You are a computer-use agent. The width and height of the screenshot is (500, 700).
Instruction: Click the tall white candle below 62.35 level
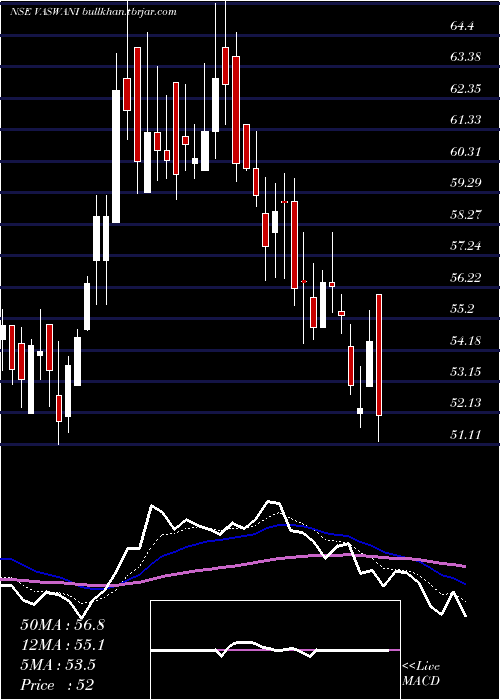(x=116, y=156)
